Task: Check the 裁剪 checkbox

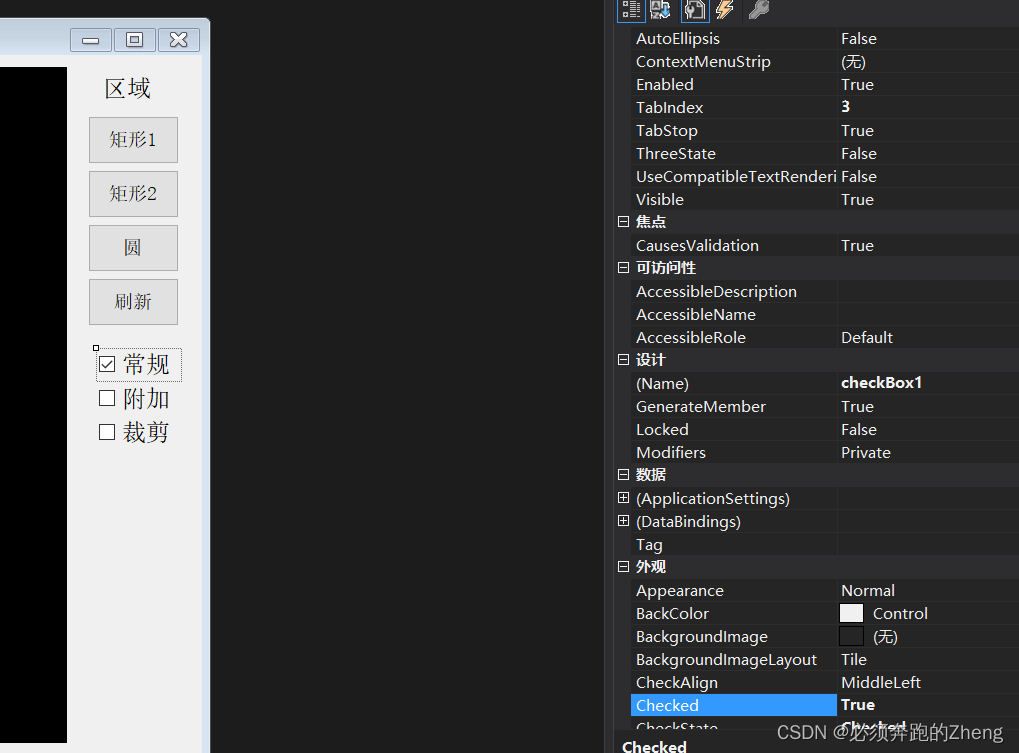Action: 107,432
